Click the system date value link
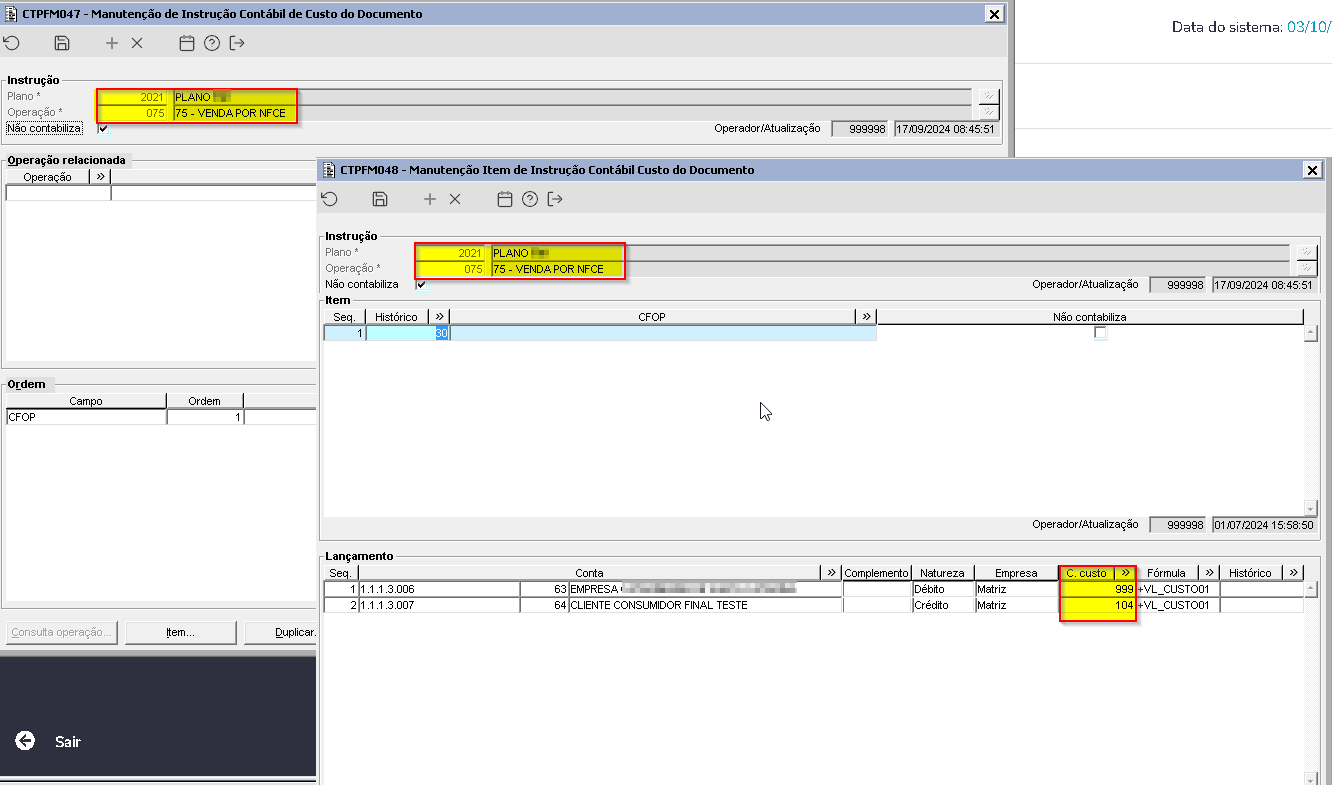Image resolution: width=1332 pixels, height=785 pixels. tap(1308, 27)
